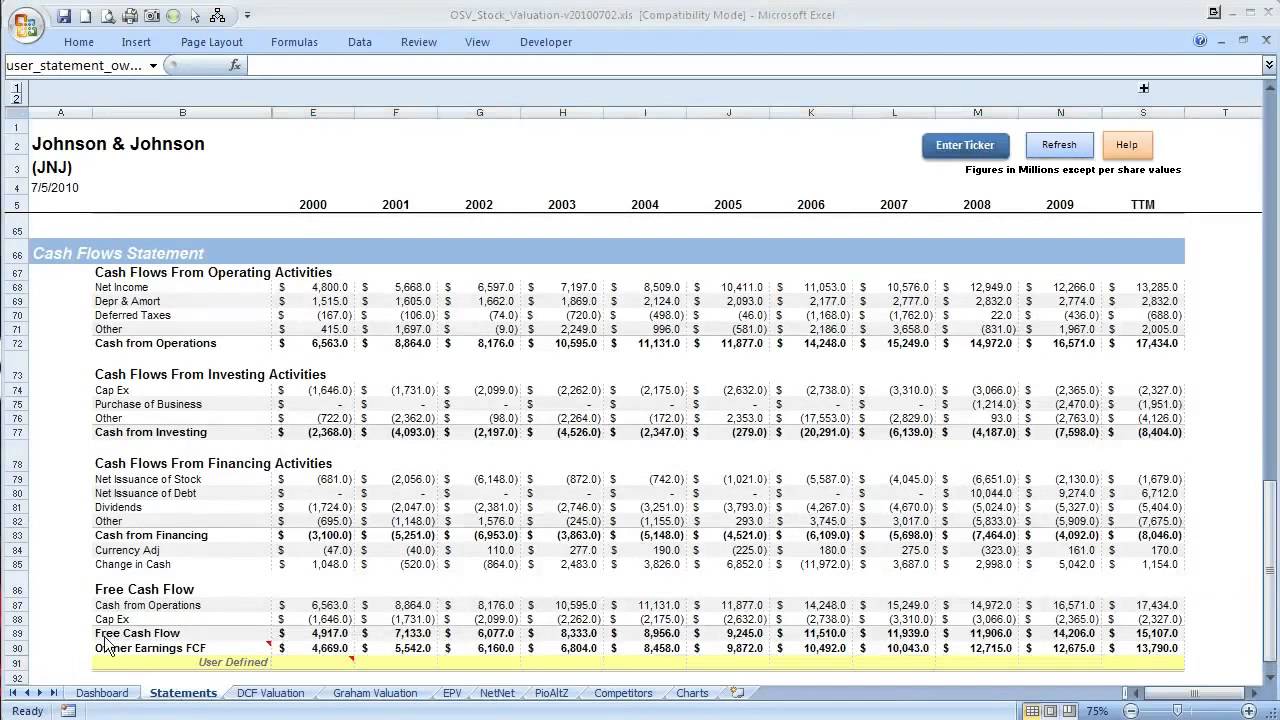Click the Quick Print printer icon
The height and width of the screenshot is (720, 1280).
[x=130, y=16]
